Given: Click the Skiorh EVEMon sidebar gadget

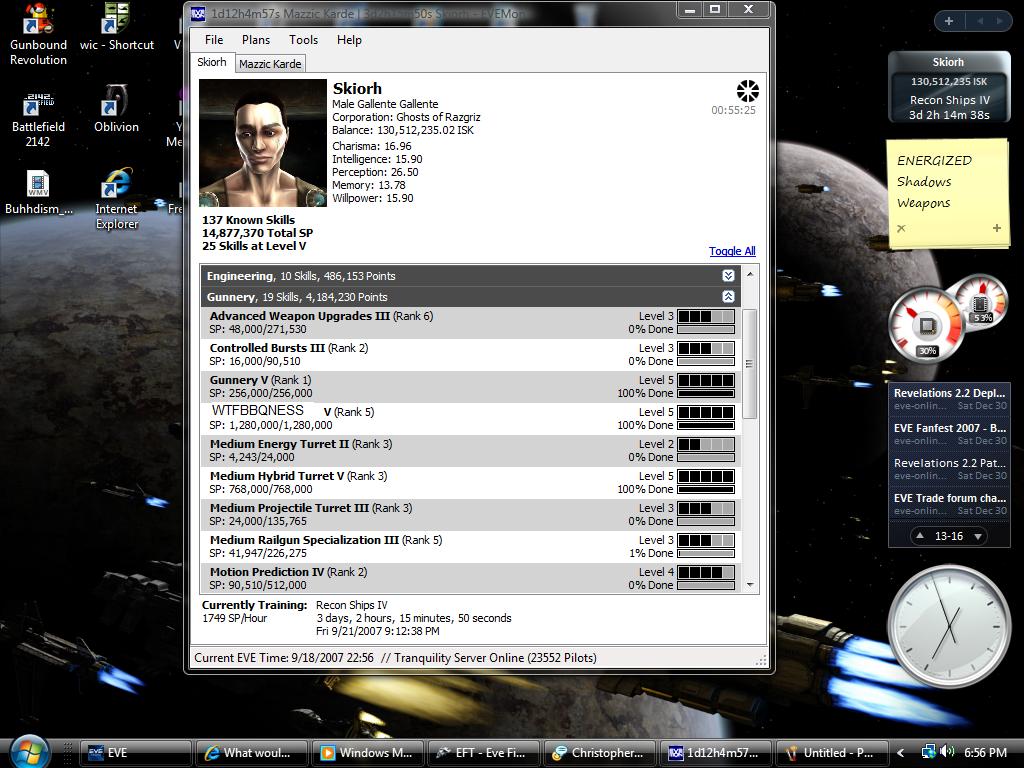Looking at the screenshot, I should (949, 88).
